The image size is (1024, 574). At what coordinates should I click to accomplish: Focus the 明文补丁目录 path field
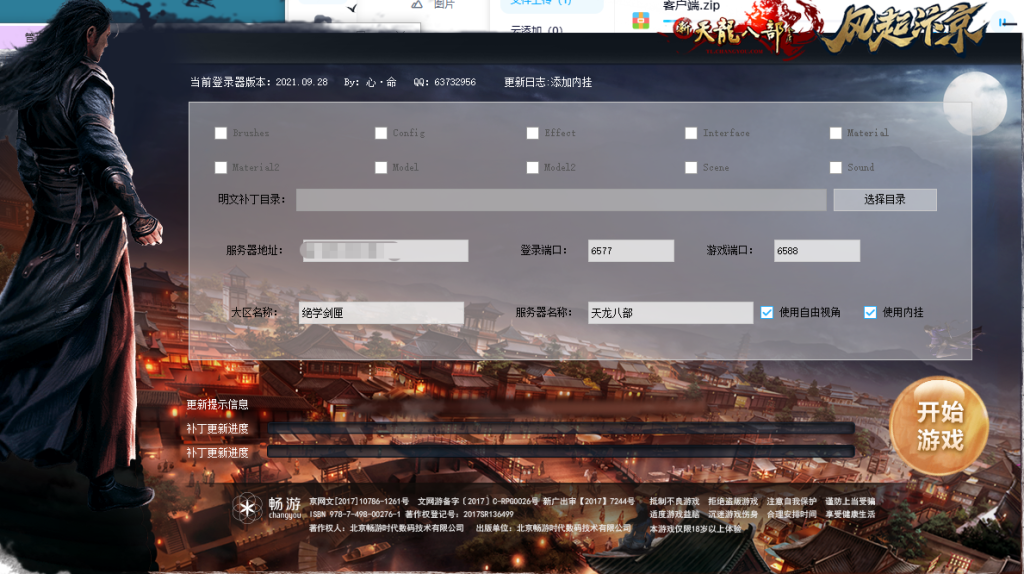(561, 200)
